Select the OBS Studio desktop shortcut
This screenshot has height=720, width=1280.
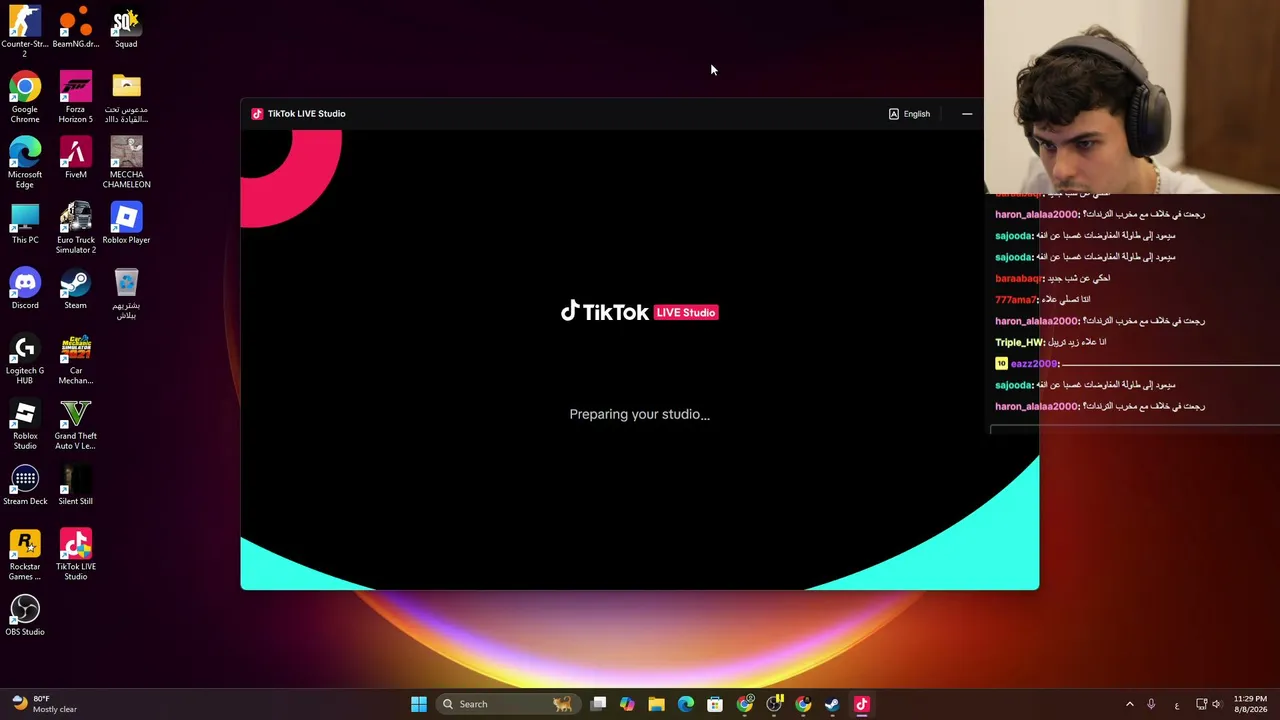tap(25, 615)
